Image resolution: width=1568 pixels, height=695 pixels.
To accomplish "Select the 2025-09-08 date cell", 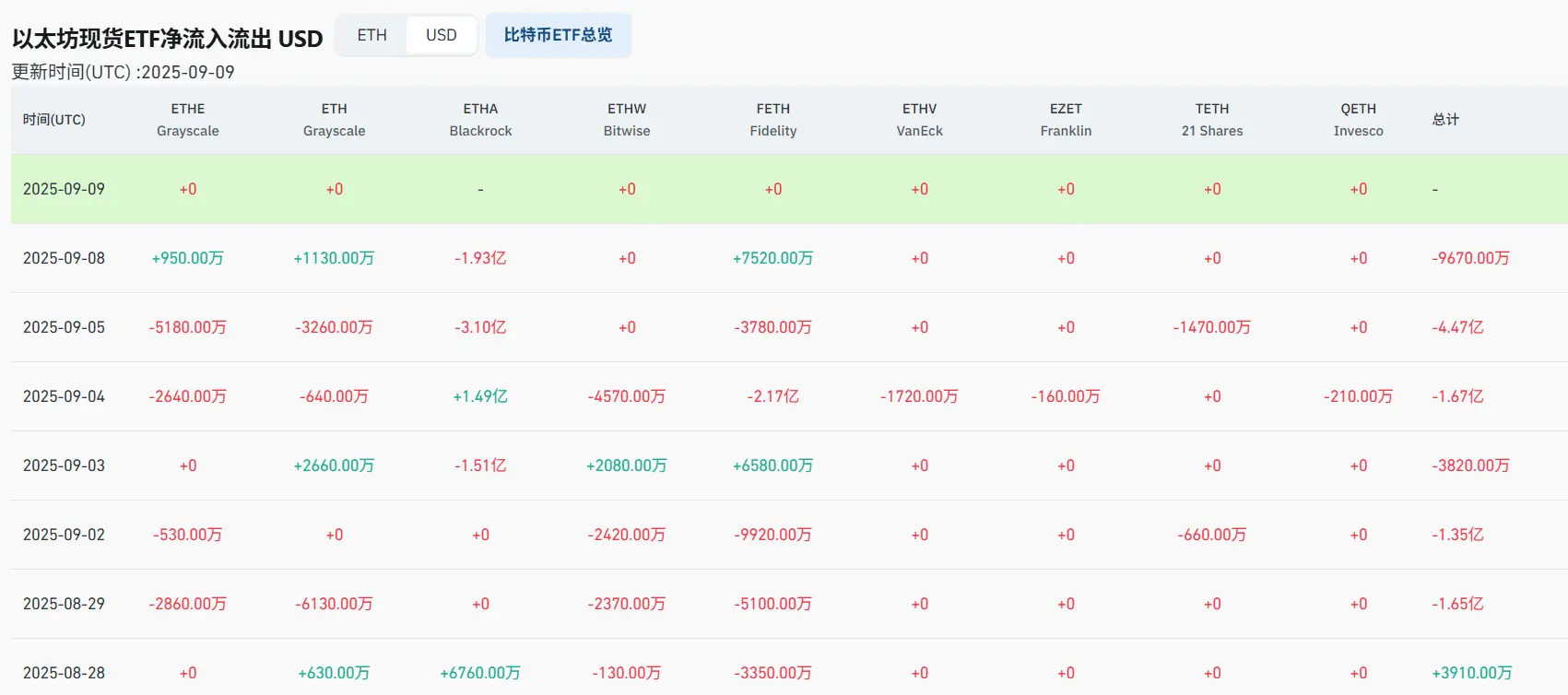I will pyautogui.click(x=64, y=258).
